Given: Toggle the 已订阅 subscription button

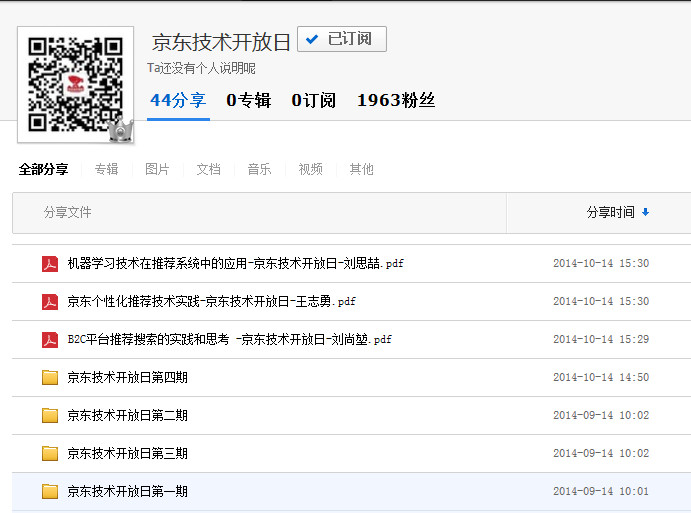Looking at the screenshot, I should (x=342, y=39).
